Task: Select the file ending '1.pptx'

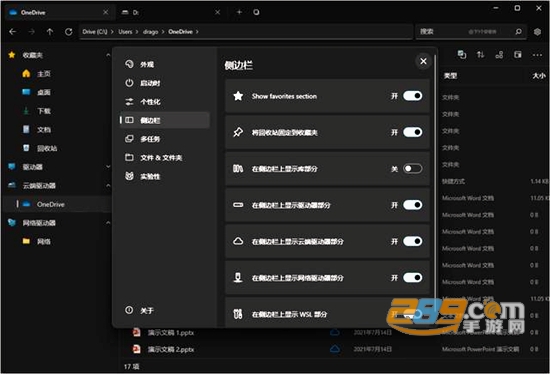Action: point(171,333)
